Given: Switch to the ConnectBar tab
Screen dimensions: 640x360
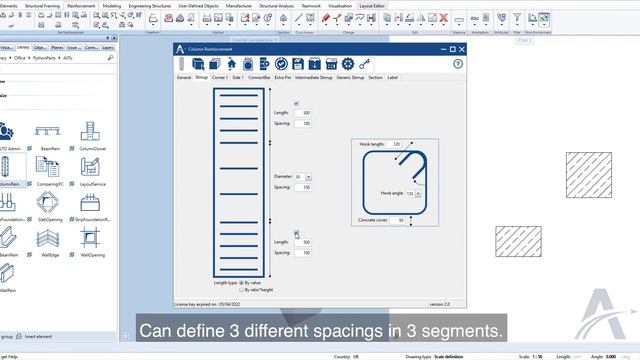Looking at the screenshot, I should tap(259, 77).
